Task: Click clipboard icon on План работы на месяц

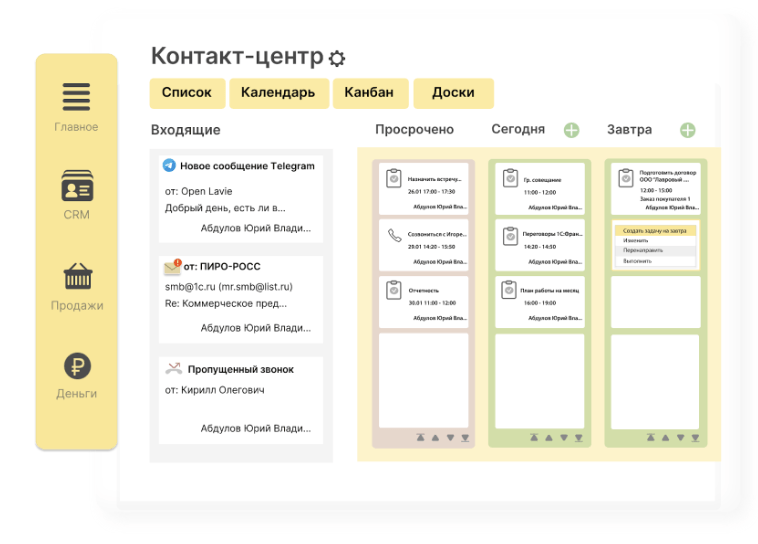Action: pos(509,290)
